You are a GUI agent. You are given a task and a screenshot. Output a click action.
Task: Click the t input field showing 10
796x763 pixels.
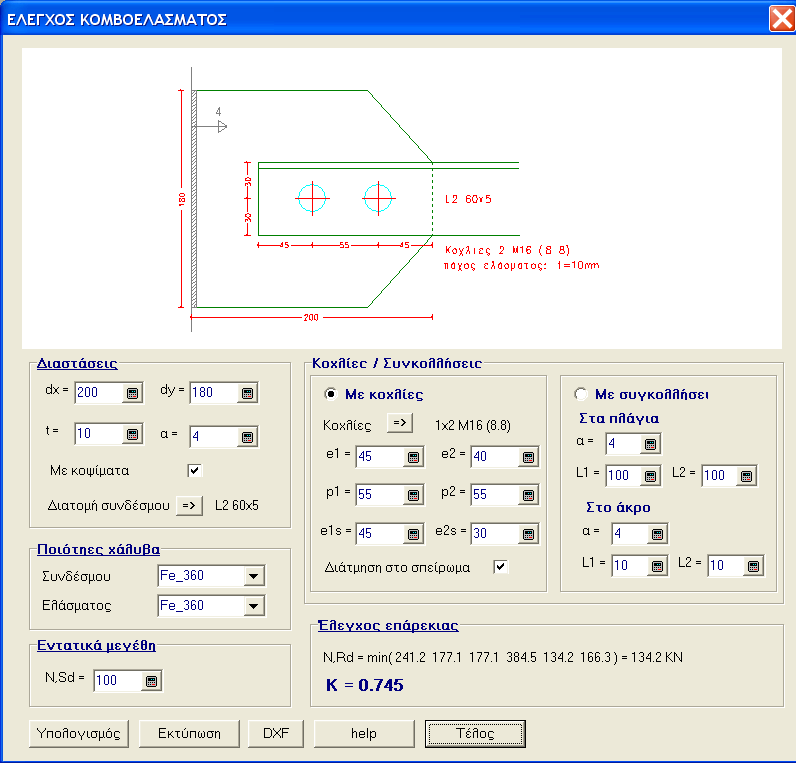(x=99, y=434)
